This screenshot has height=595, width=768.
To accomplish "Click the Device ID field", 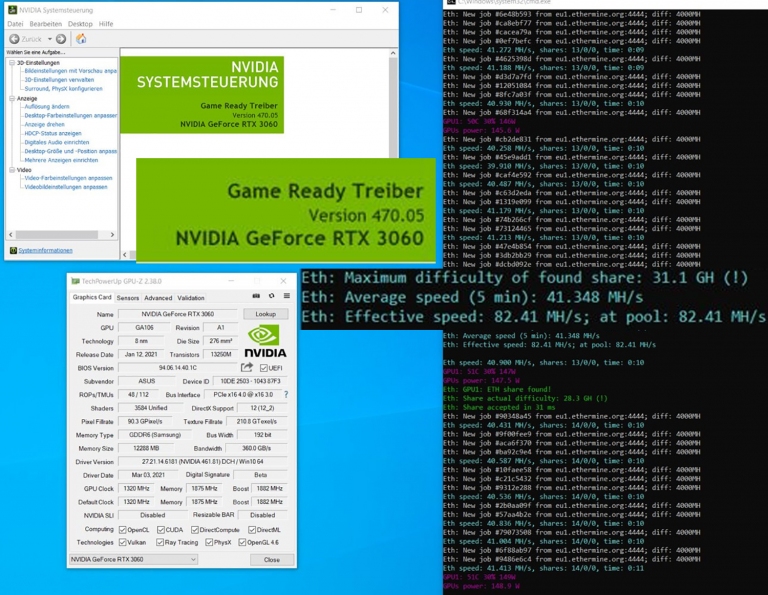I will point(250,381).
